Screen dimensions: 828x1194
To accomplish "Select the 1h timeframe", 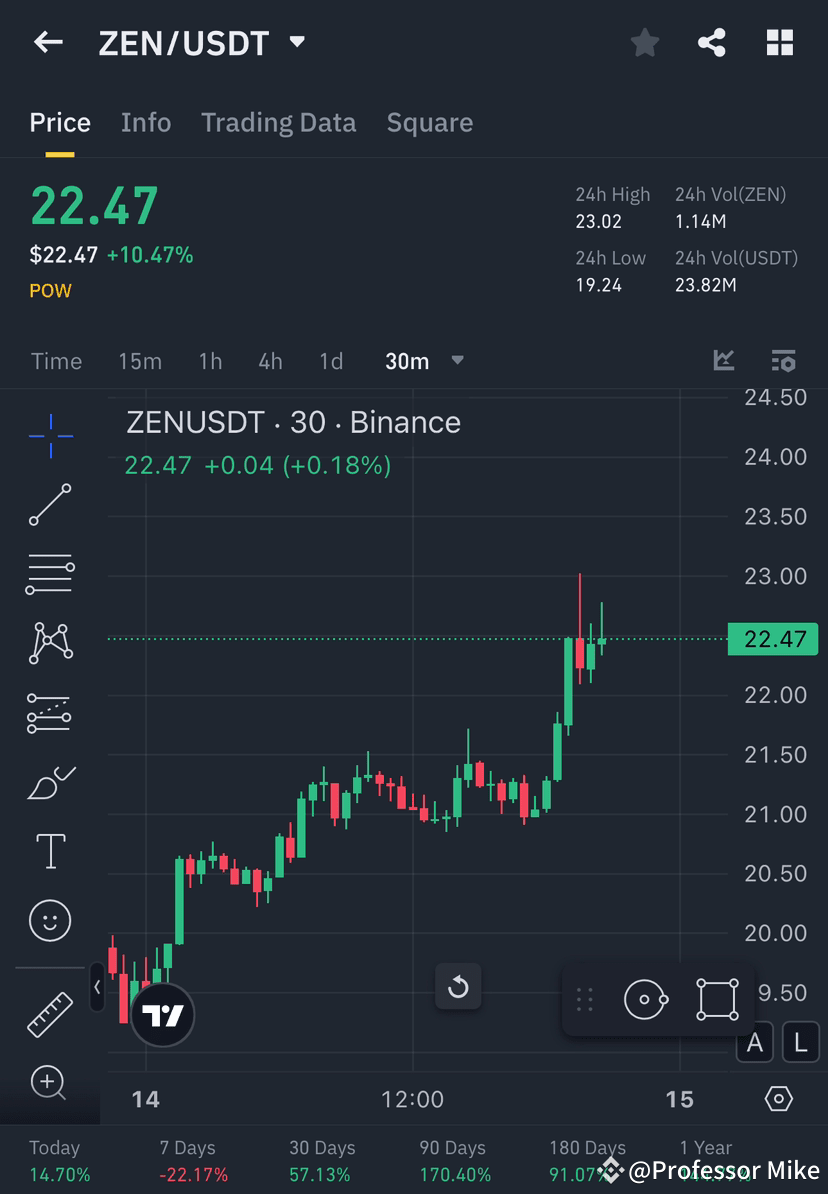I will [x=210, y=361].
